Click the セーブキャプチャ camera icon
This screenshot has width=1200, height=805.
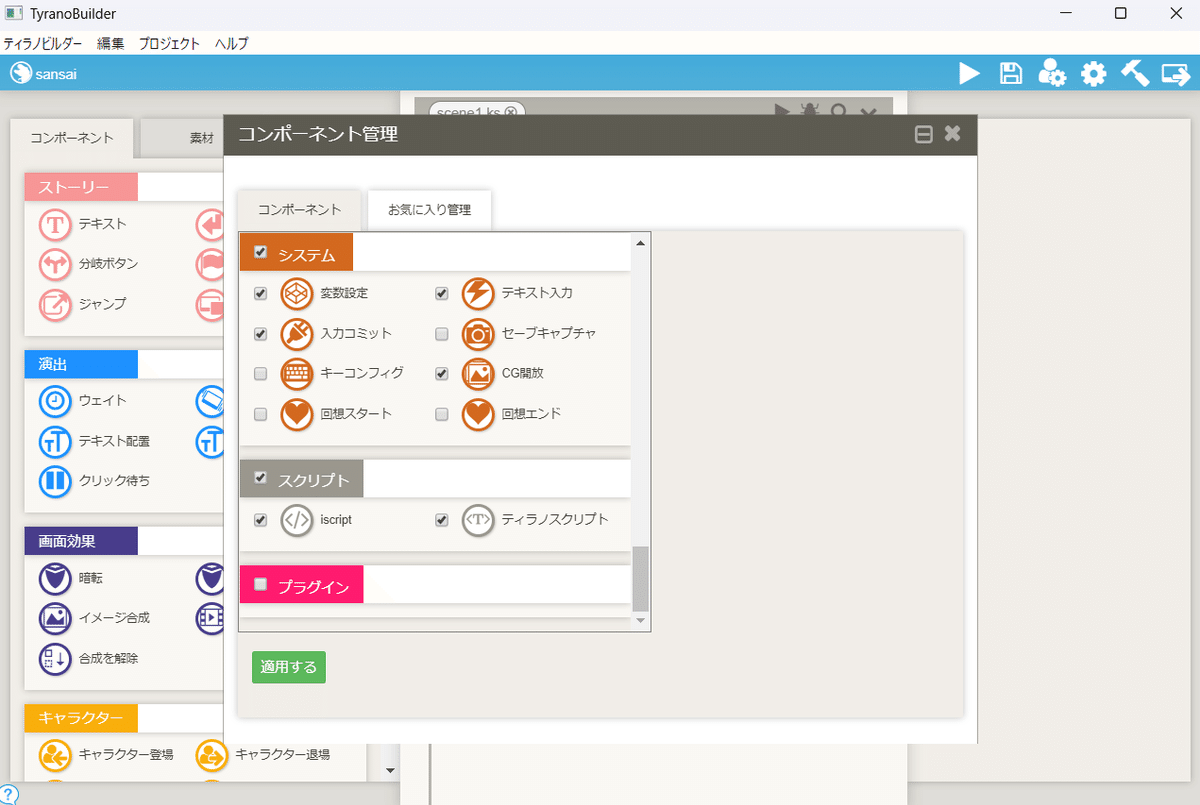478,334
